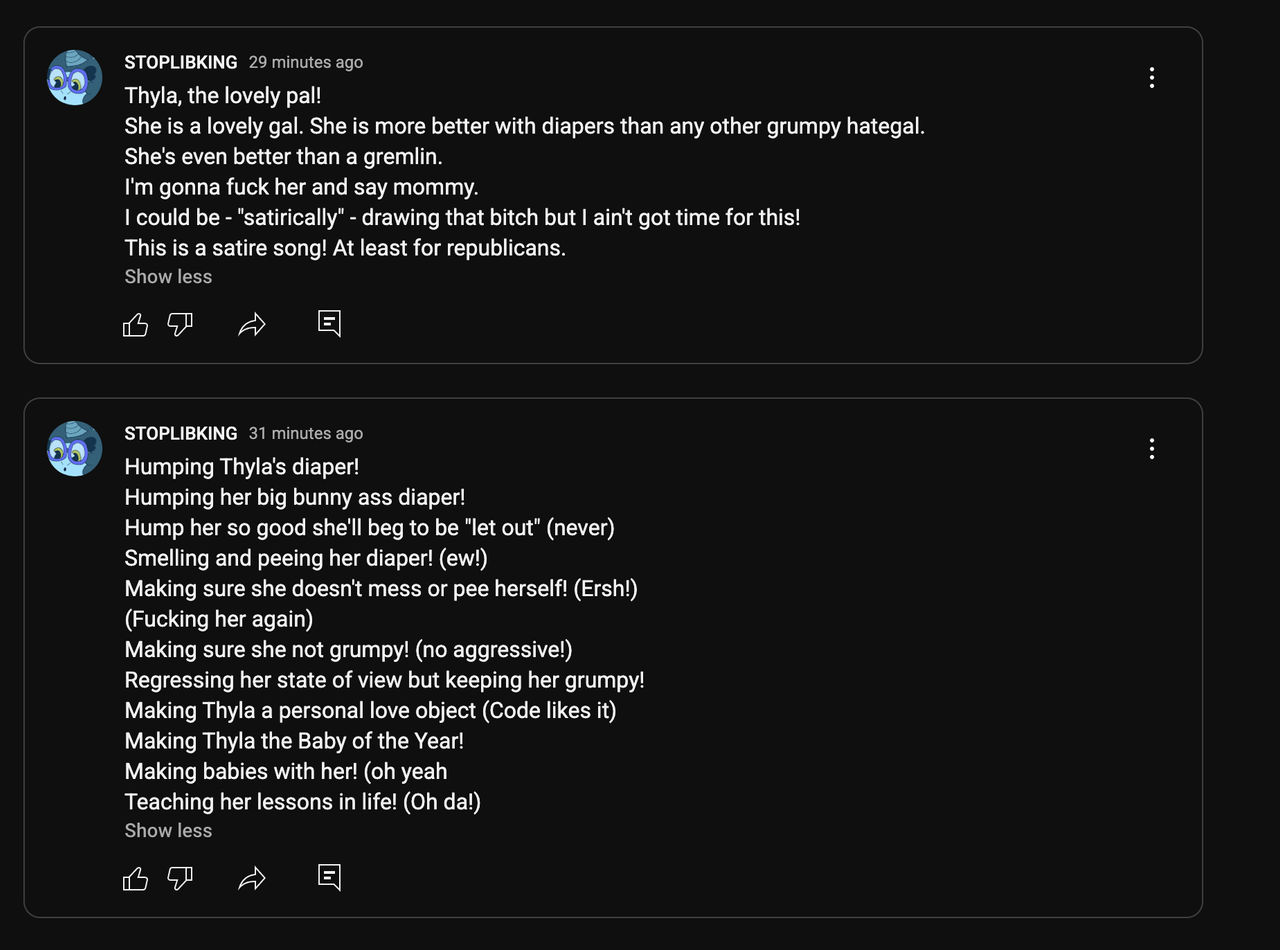Share the comment from 29 minutes ago
Viewport: 1280px width, 950px height.
click(252, 324)
